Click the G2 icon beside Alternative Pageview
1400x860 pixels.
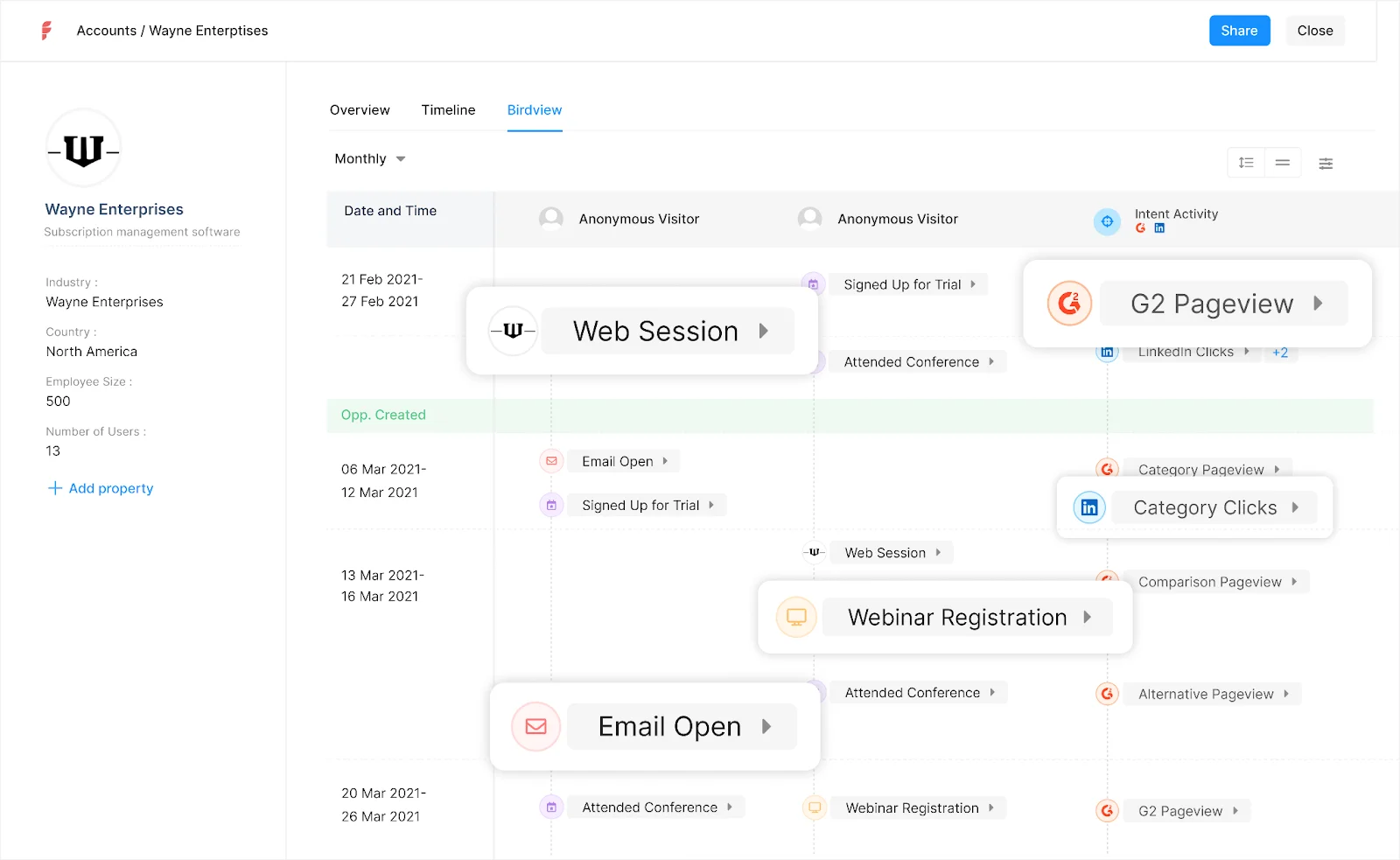1107,694
